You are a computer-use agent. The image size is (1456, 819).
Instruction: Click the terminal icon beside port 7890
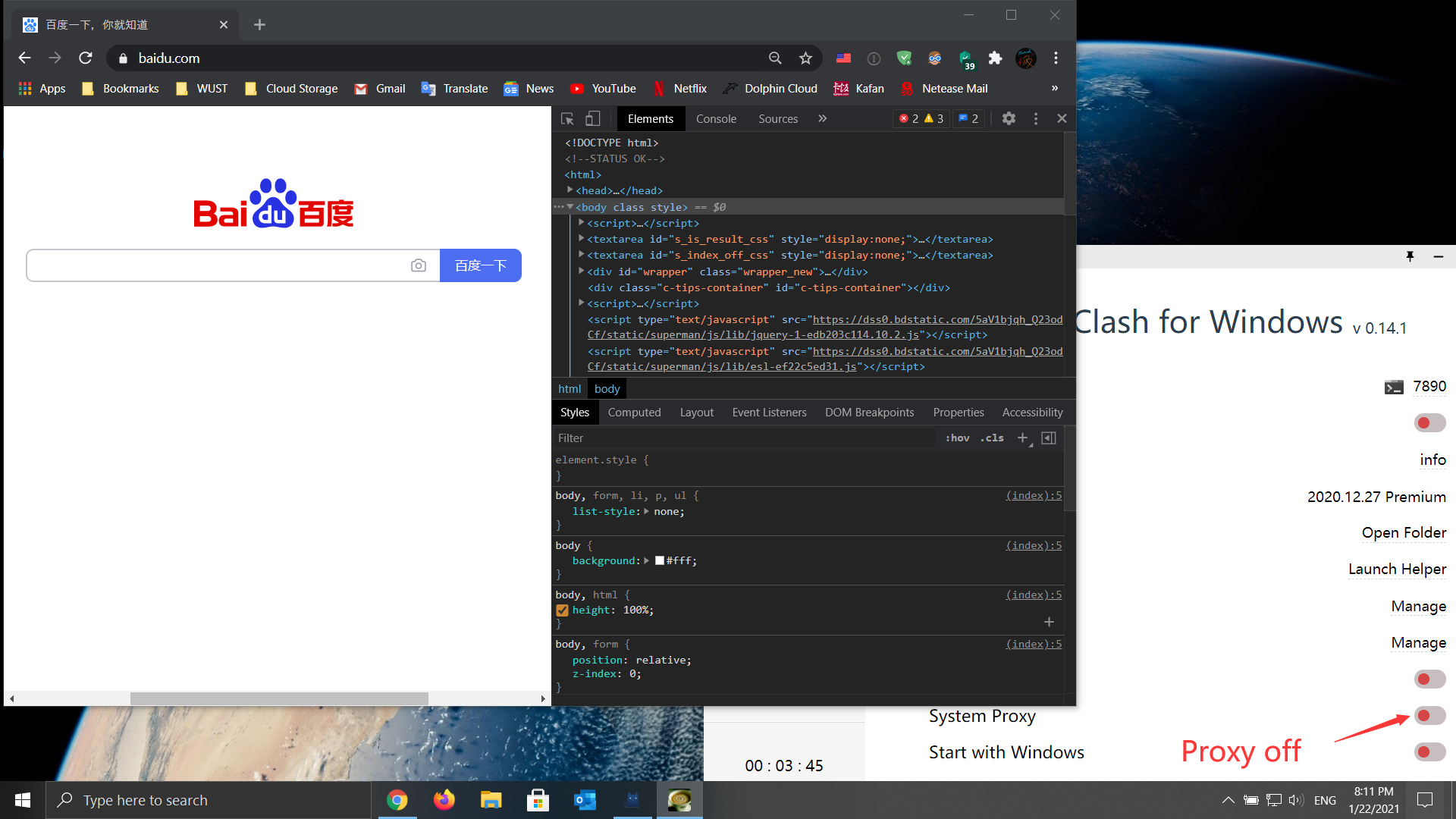pos(1394,388)
